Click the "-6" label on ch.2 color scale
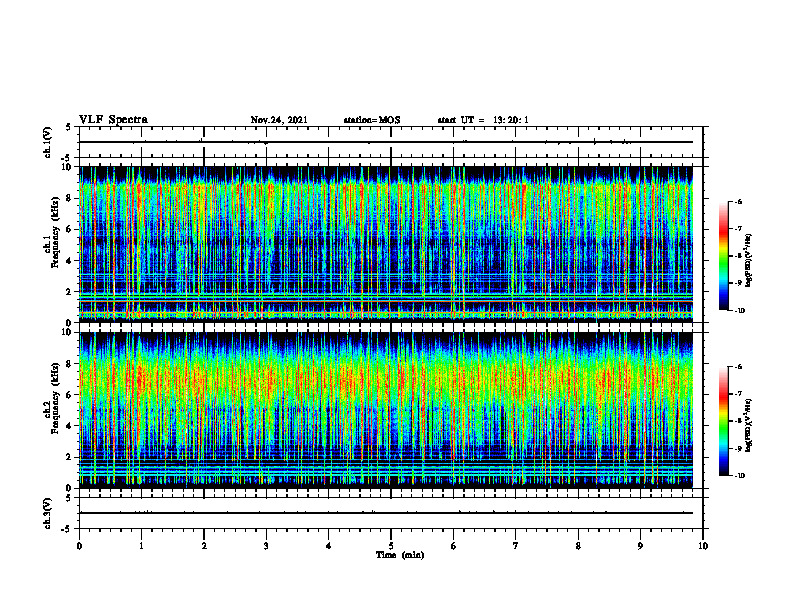This screenshot has width=792, height=612. click(738, 367)
